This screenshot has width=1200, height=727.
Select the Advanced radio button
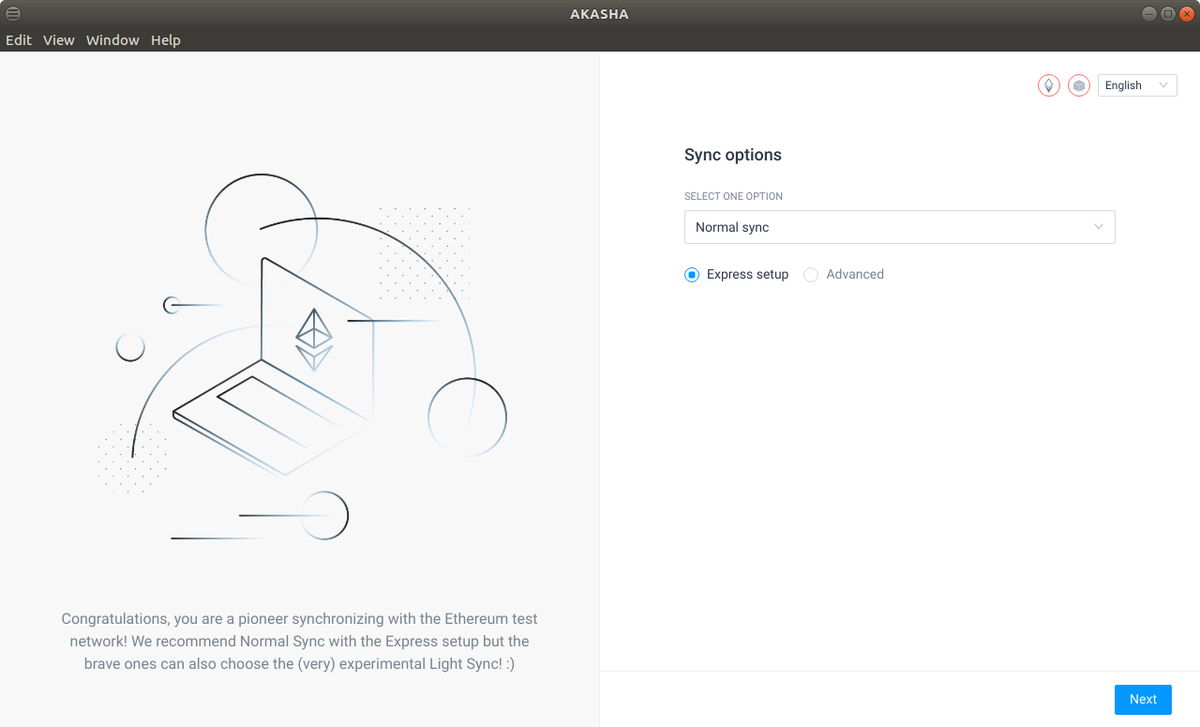pos(811,274)
